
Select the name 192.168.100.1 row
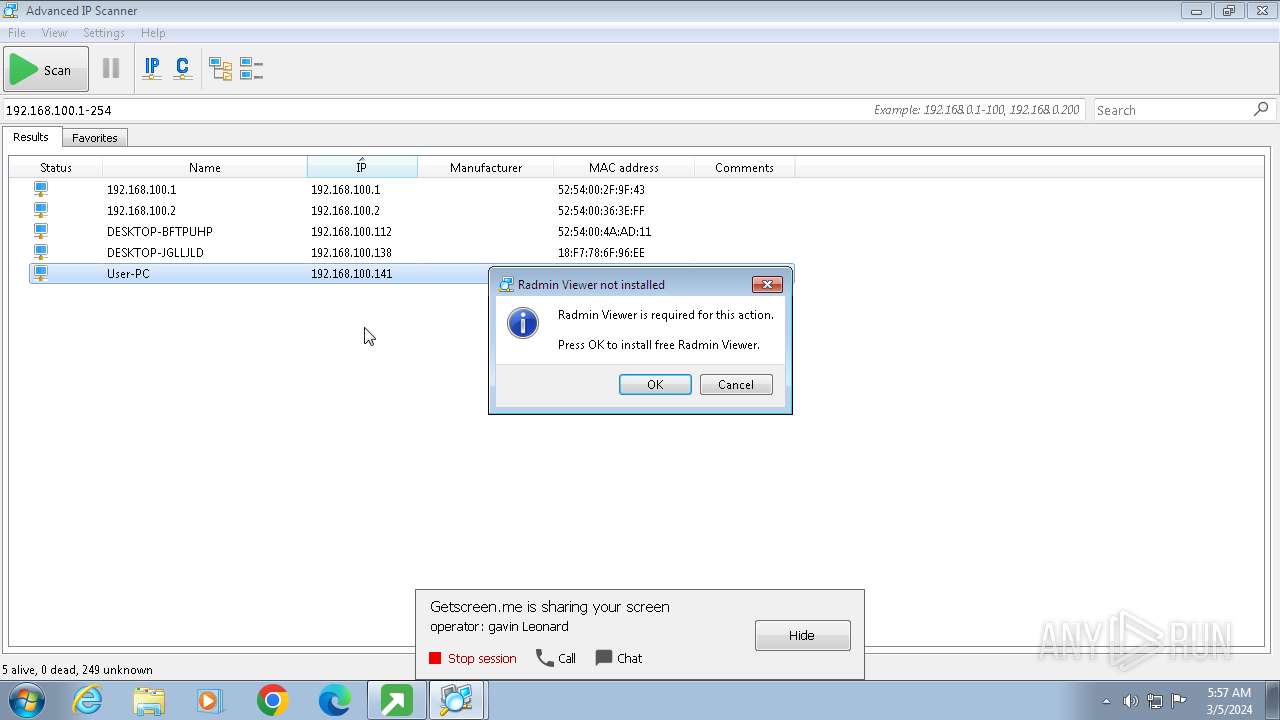click(x=141, y=189)
